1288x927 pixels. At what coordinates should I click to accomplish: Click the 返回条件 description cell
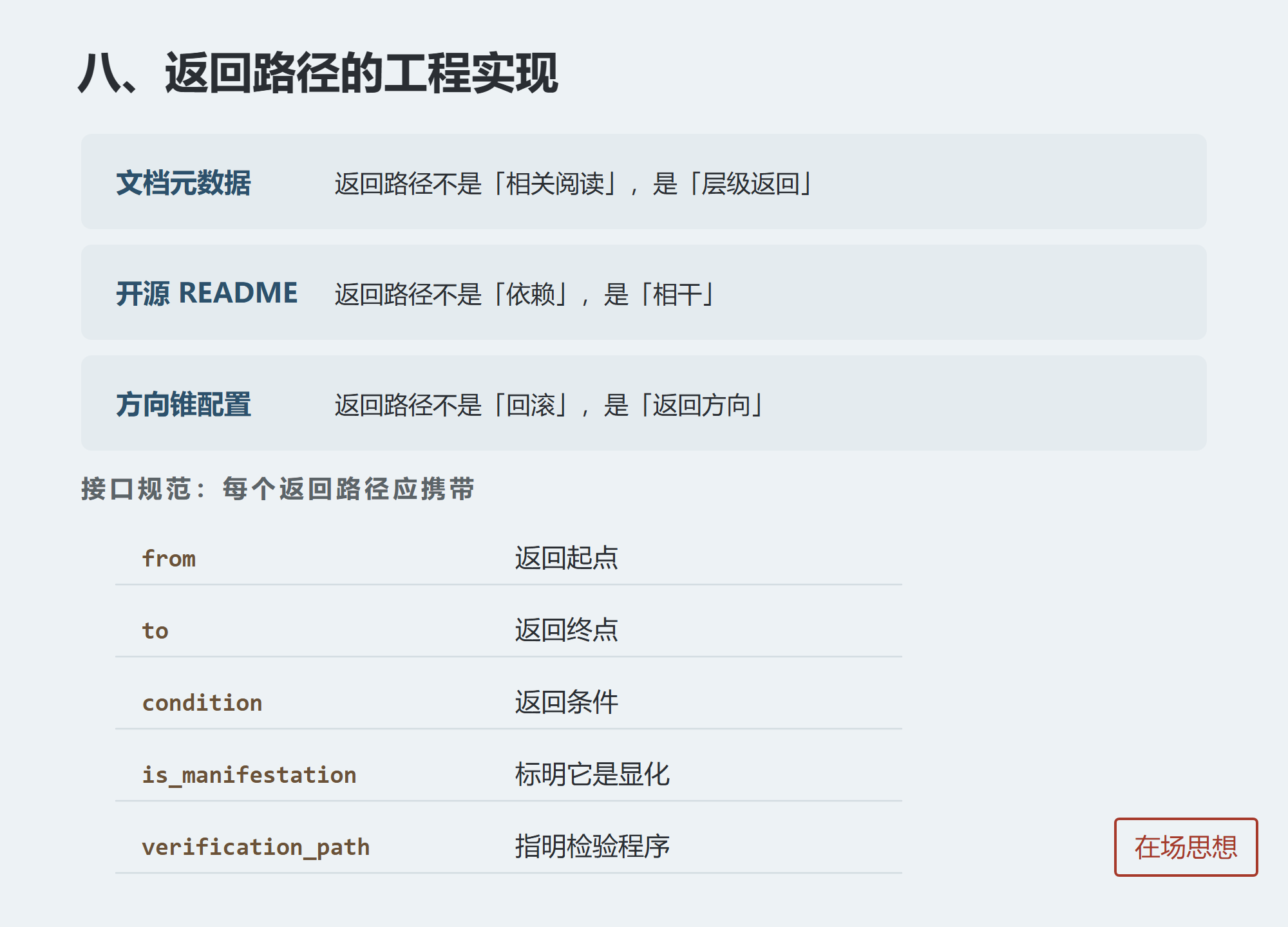coord(567,702)
